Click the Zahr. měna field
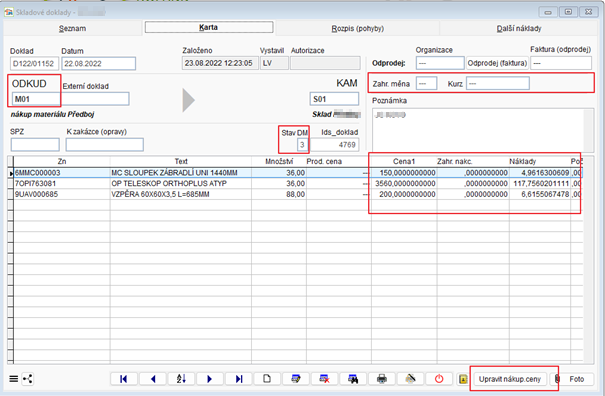605x396 pixels. 426,83
